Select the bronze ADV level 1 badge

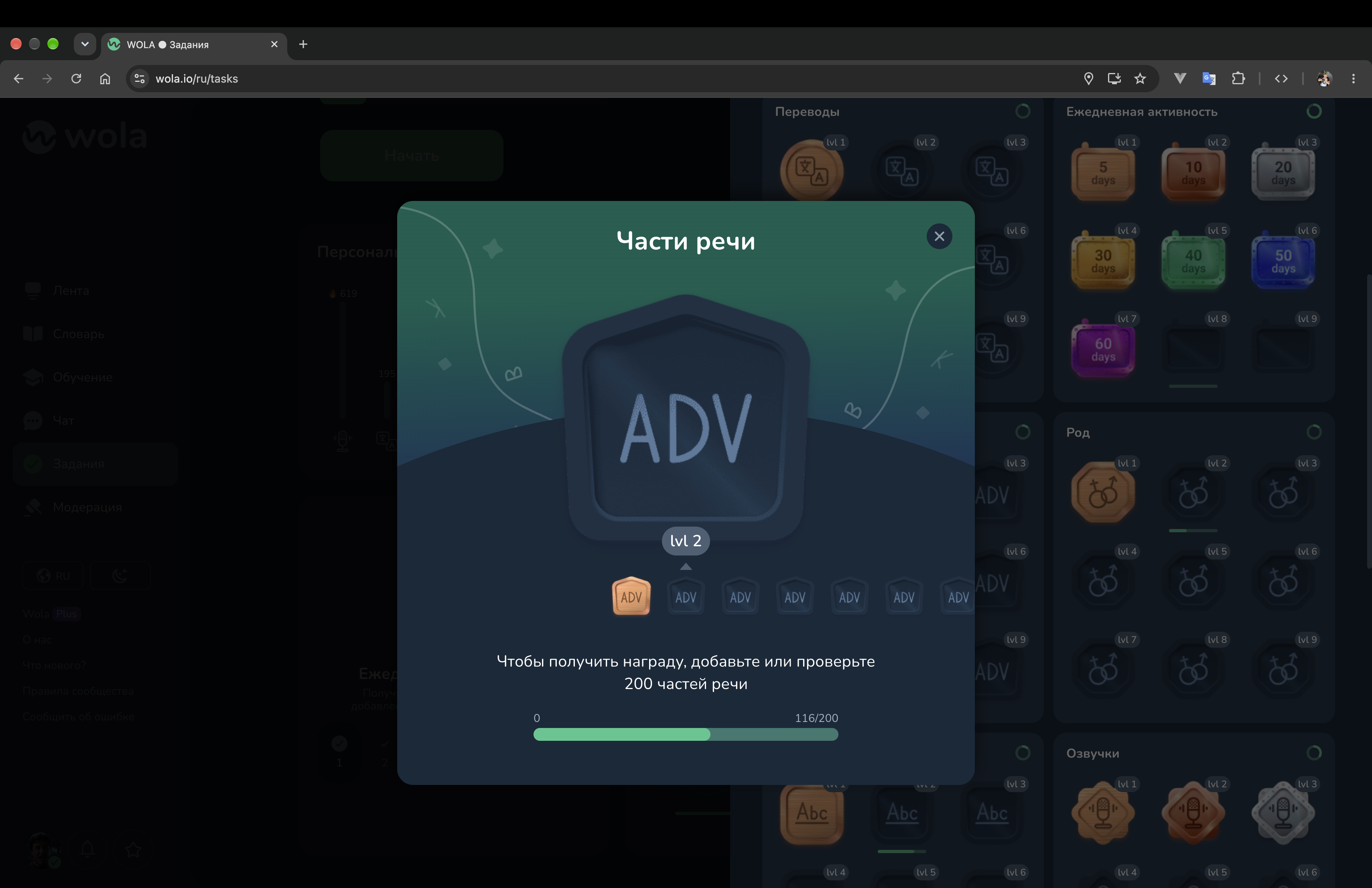[x=631, y=596]
